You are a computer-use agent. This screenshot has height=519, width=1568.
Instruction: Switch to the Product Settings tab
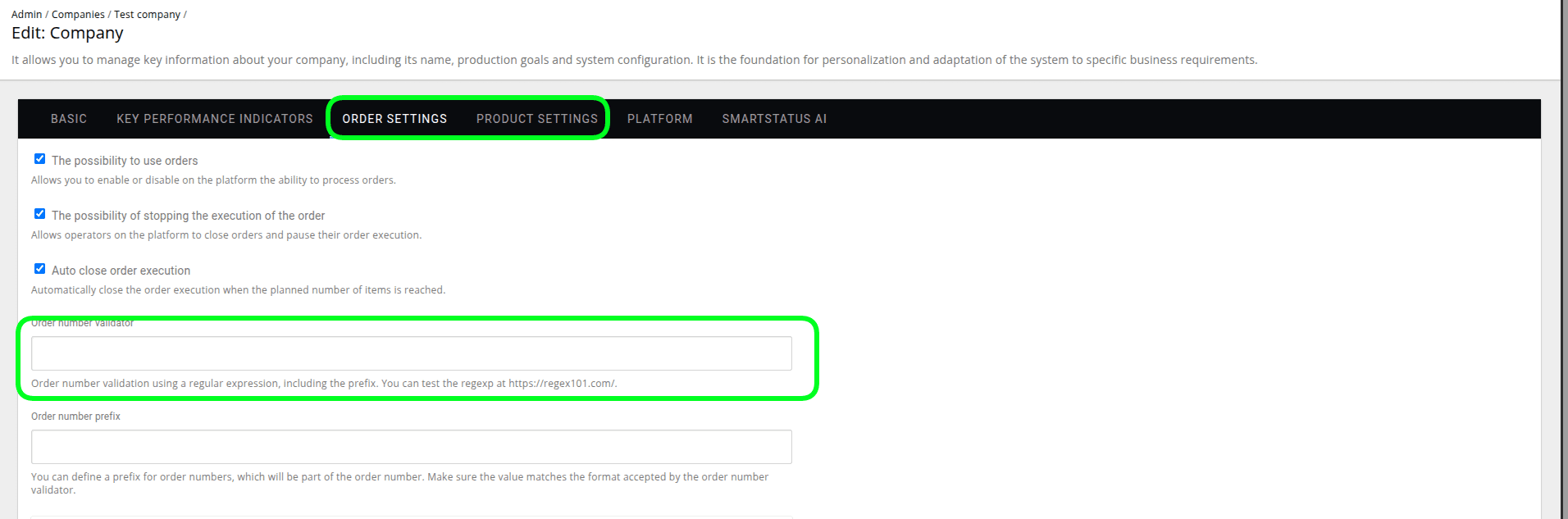click(x=537, y=119)
